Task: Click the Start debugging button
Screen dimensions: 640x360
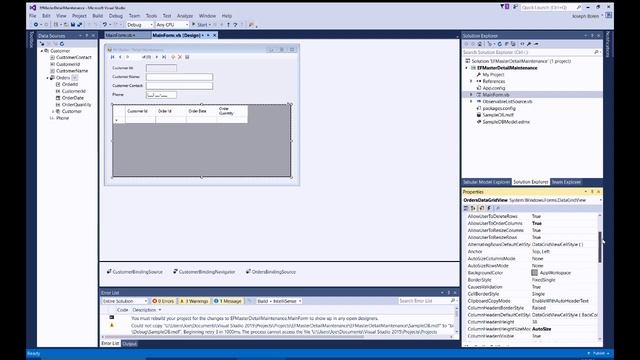Action: [200, 25]
